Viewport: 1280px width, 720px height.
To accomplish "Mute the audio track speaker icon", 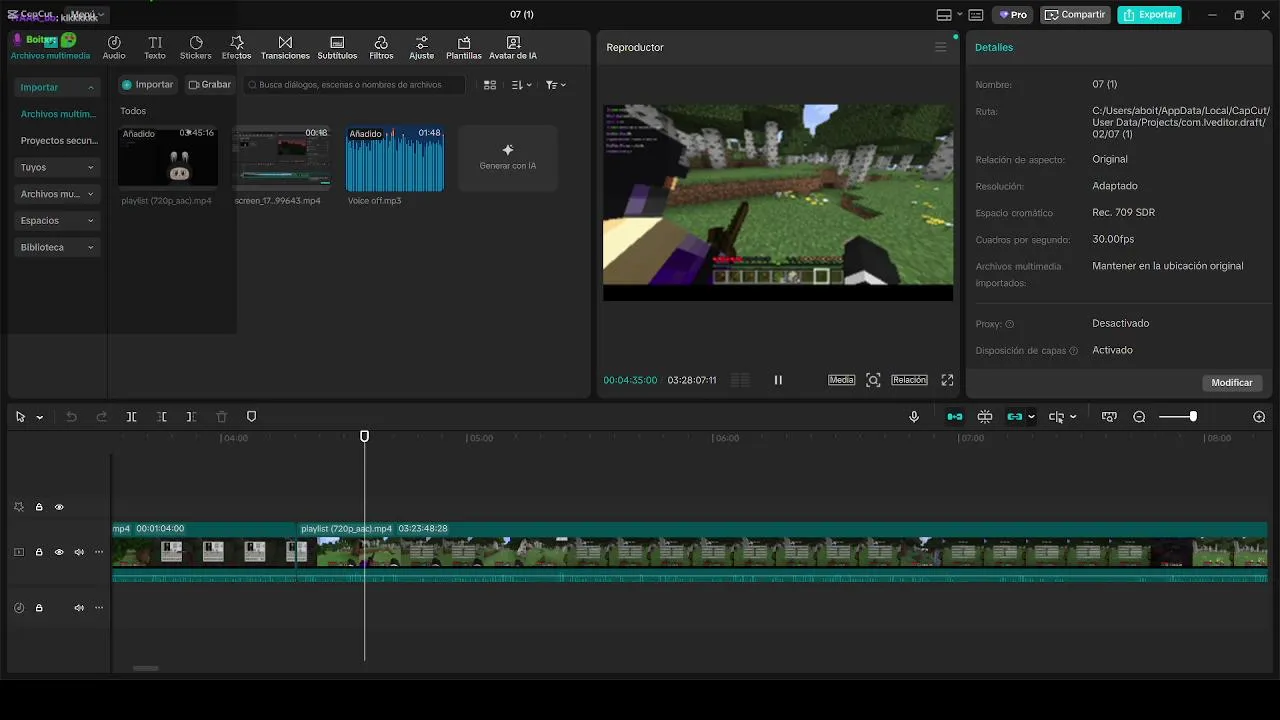I will tap(79, 608).
